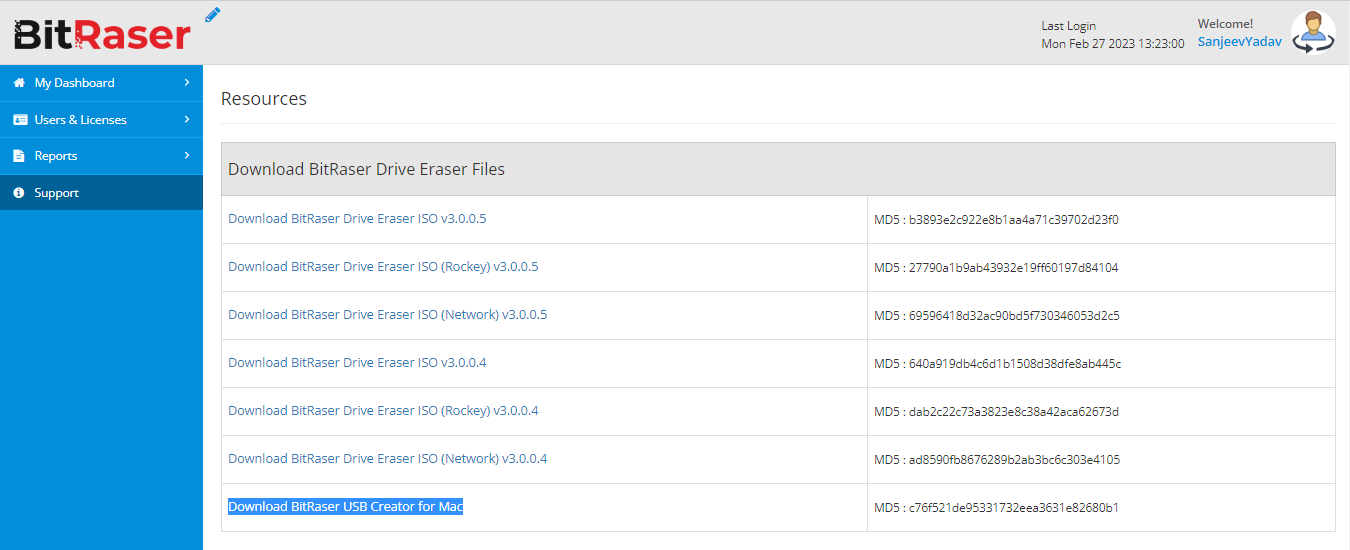Open the Reports menu item
This screenshot has width=1350, height=550.
101,156
